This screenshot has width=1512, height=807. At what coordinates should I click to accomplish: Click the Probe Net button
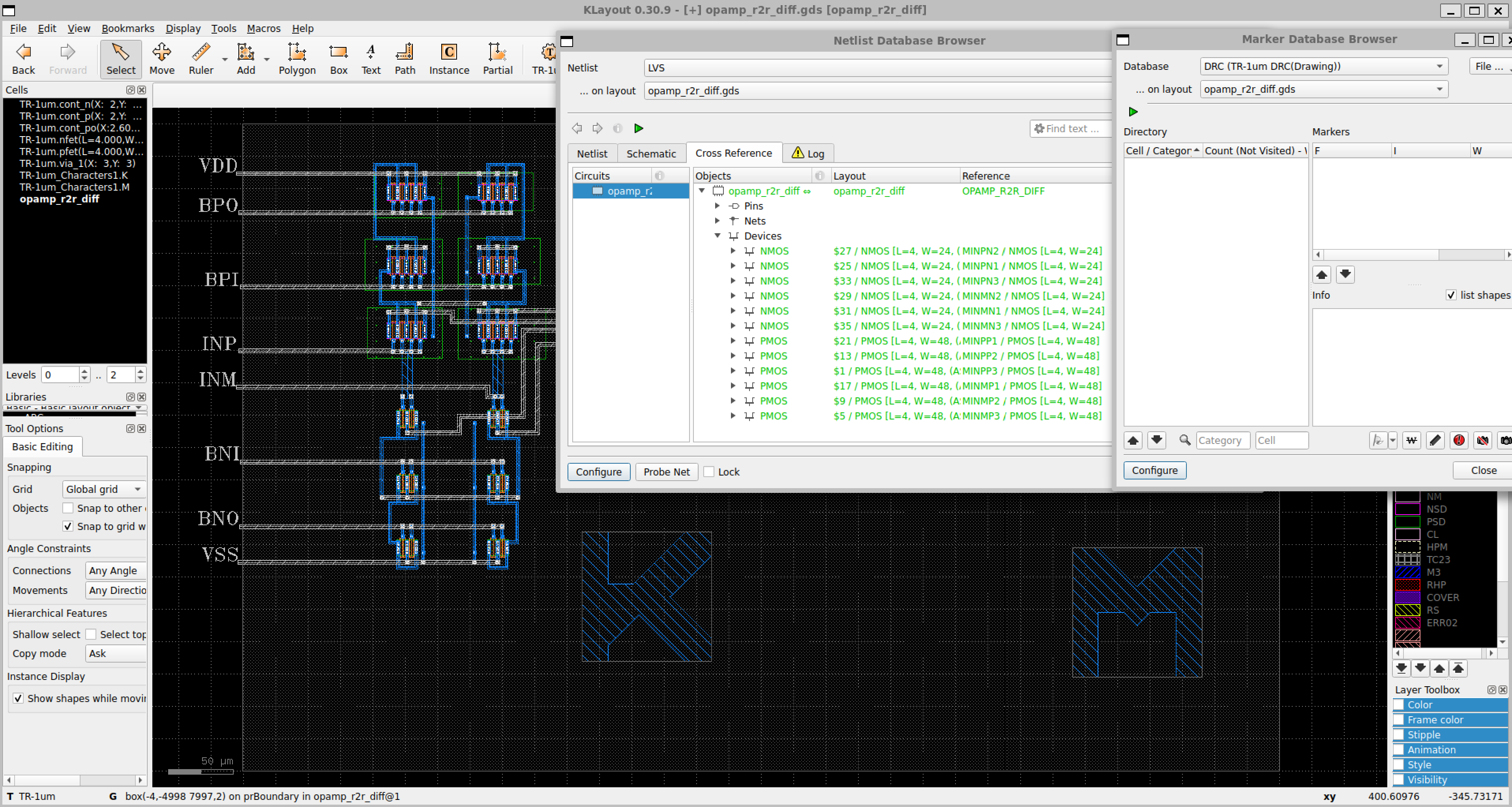pyautogui.click(x=666, y=472)
